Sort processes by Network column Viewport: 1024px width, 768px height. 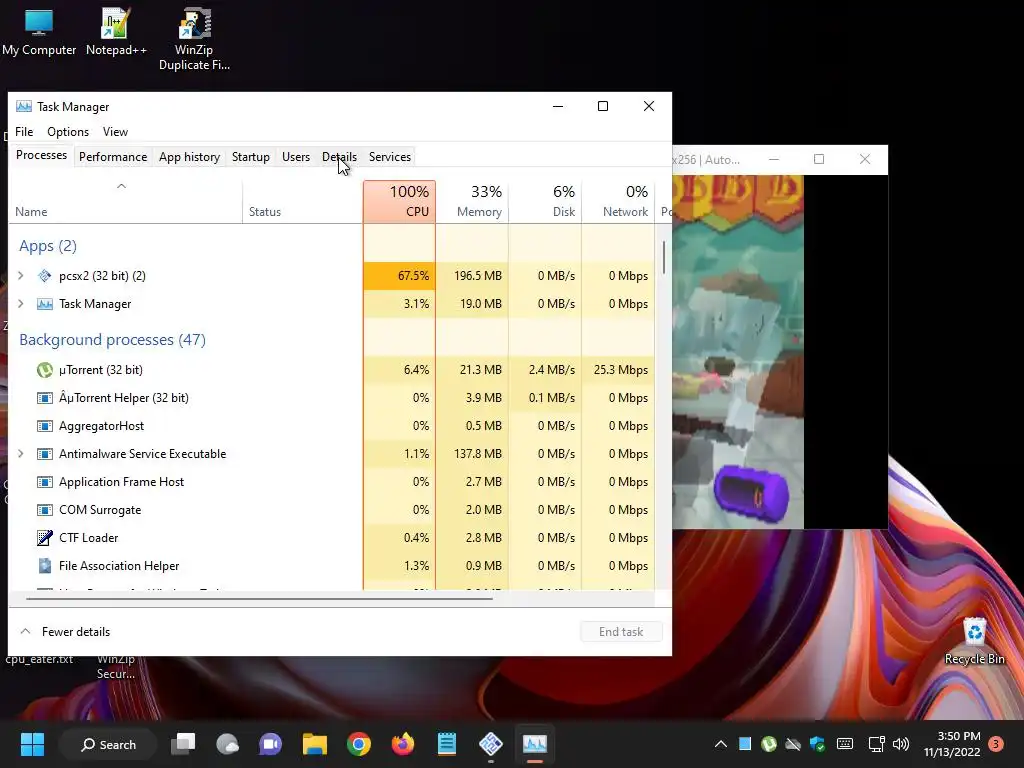618,202
